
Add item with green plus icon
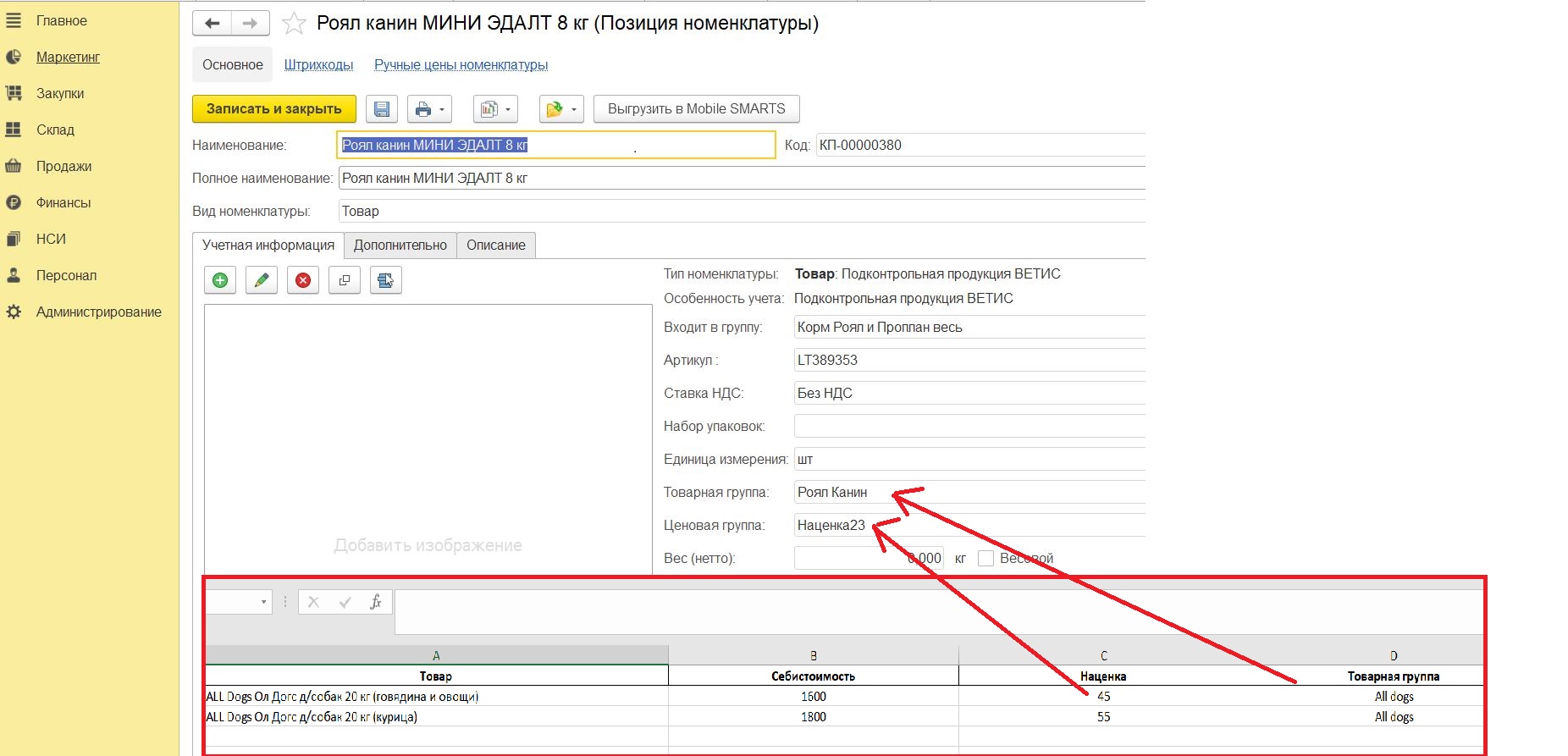220,280
